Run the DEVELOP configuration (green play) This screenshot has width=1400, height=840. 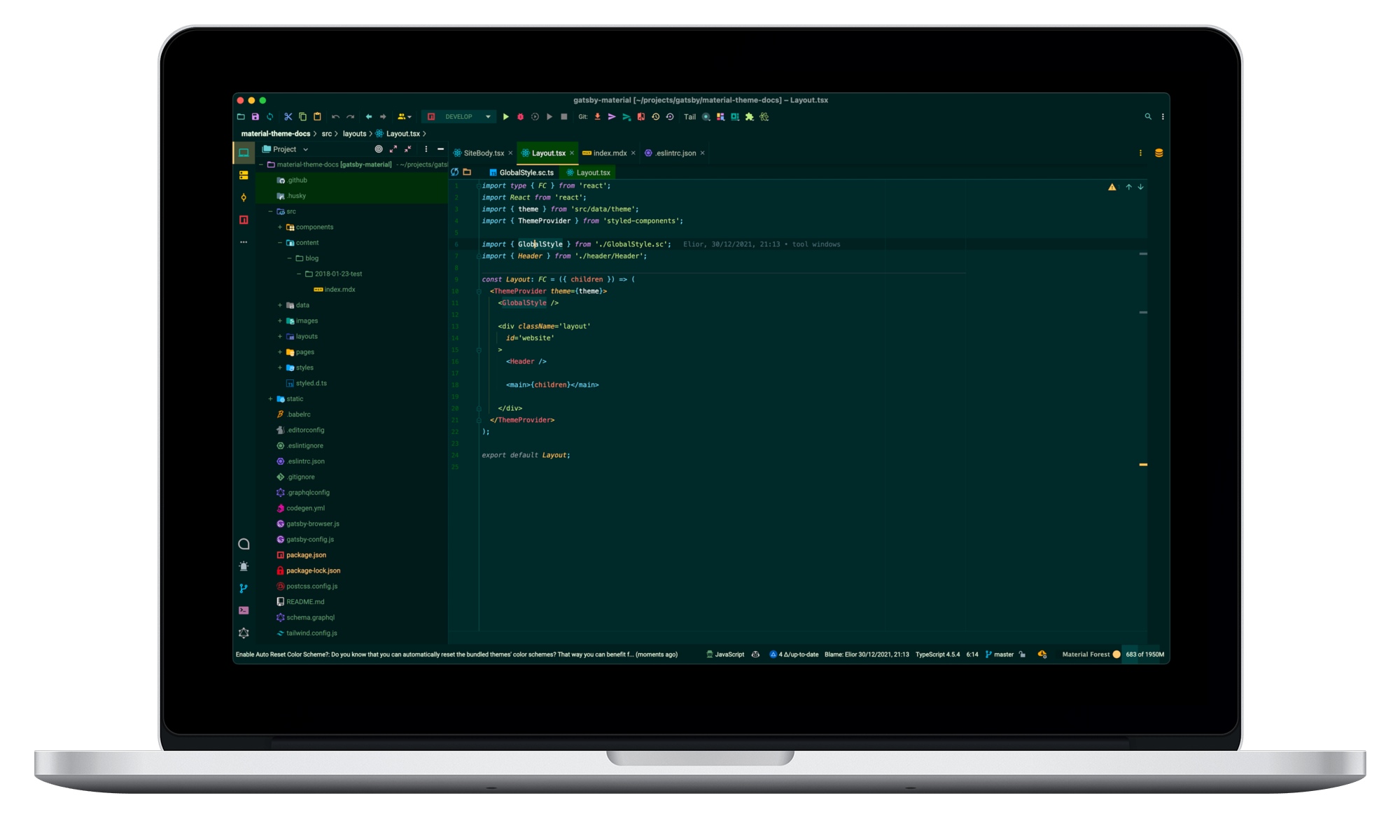505,117
